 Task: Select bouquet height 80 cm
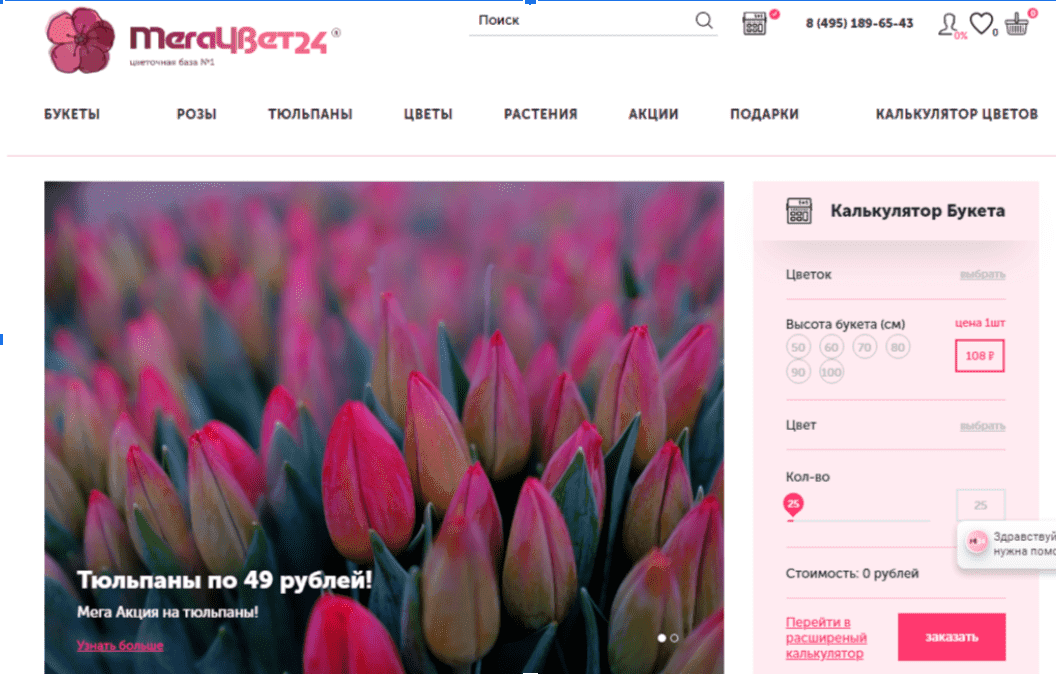898,347
